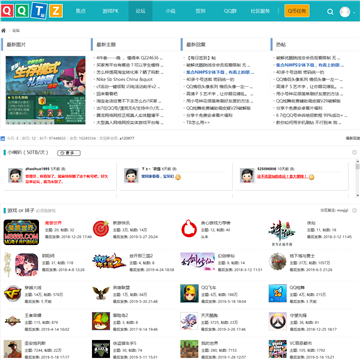Click the 最新回复 link right of stats bar
Viewport: 360px width, 360px height.
352,138
